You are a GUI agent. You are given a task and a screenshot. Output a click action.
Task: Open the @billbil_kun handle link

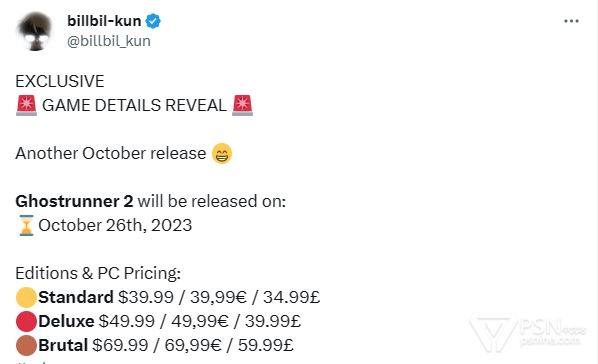click(x=109, y=41)
